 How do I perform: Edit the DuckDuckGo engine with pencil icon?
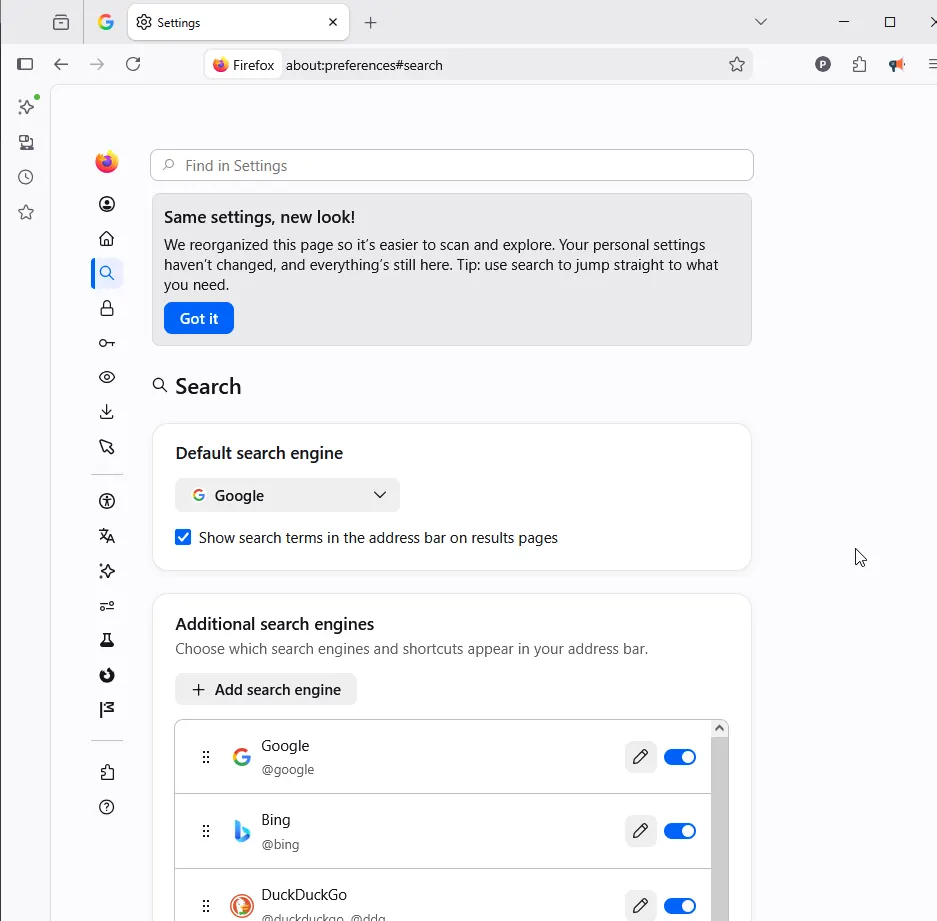pyautogui.click(x=641, y=905)
